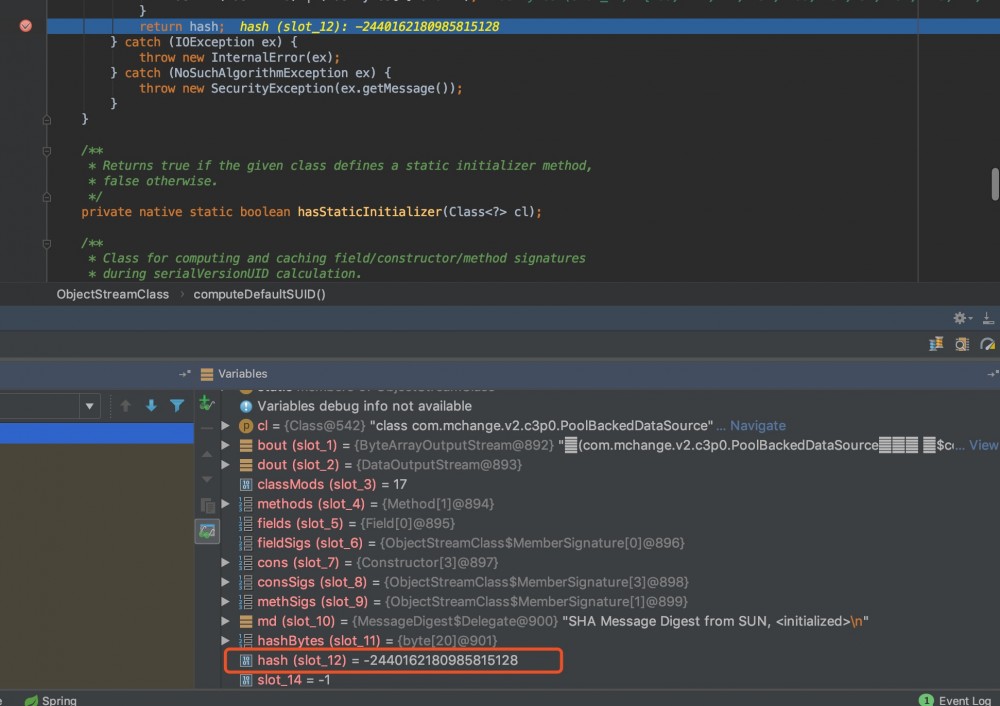Screen dimensions: 1000x706
Task: Click the memory gauge icon
Action: 988,344
